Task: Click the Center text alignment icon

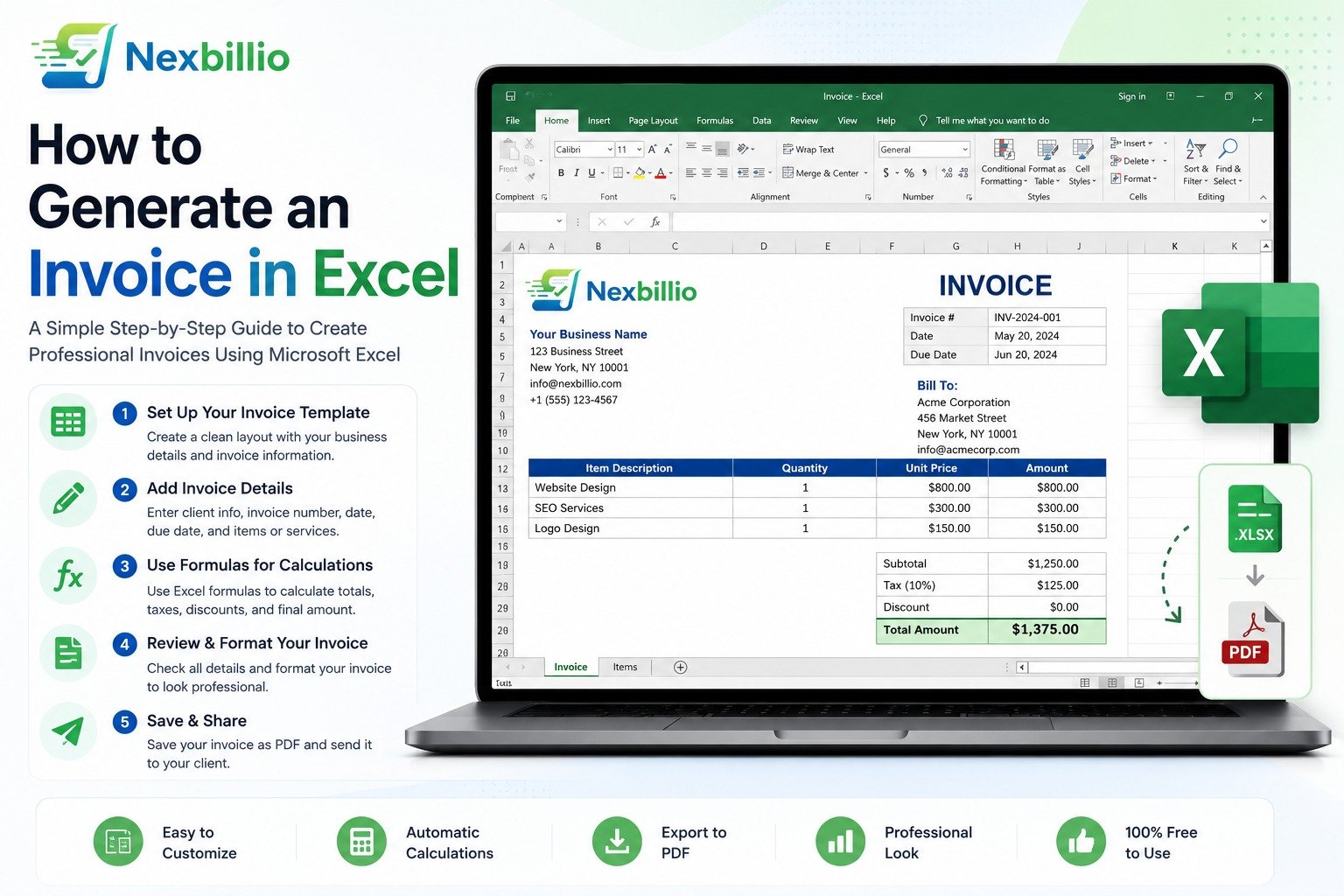Action: click(x=707, y=173)
